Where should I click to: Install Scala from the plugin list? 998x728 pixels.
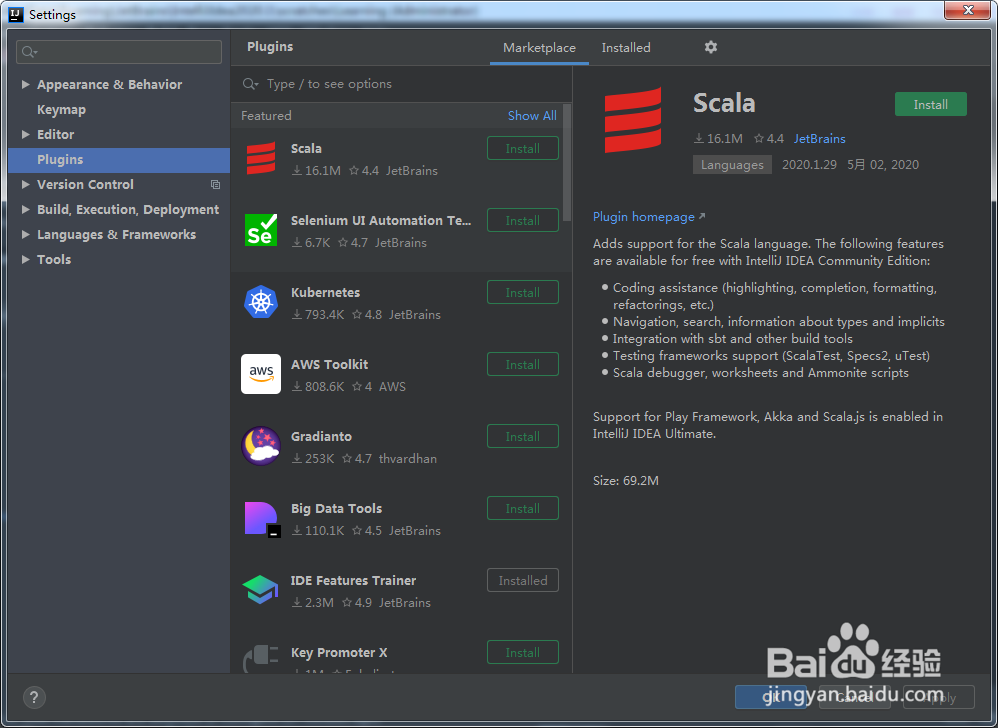point(523,148)
